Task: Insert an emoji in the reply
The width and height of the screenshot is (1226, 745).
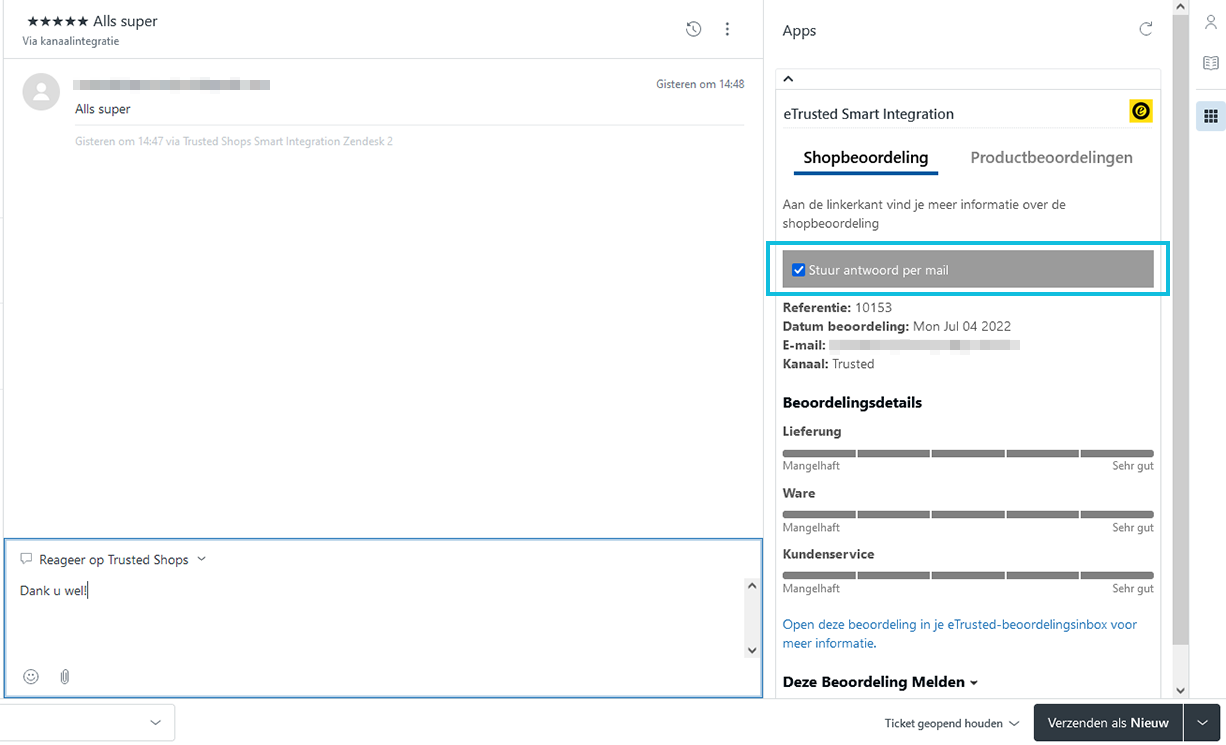Action: 31,677
